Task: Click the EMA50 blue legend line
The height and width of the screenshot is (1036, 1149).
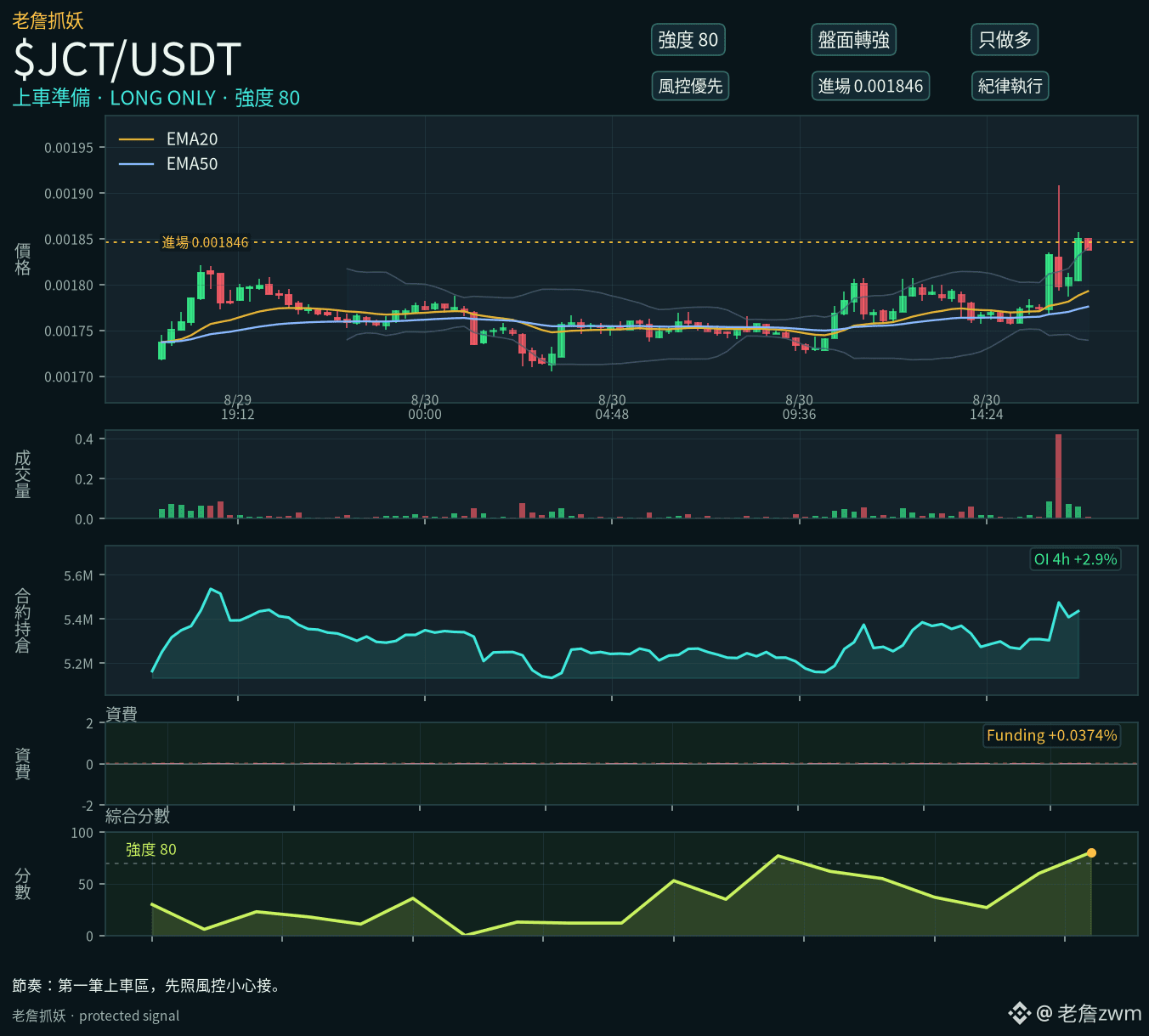Action: (136, 164)
